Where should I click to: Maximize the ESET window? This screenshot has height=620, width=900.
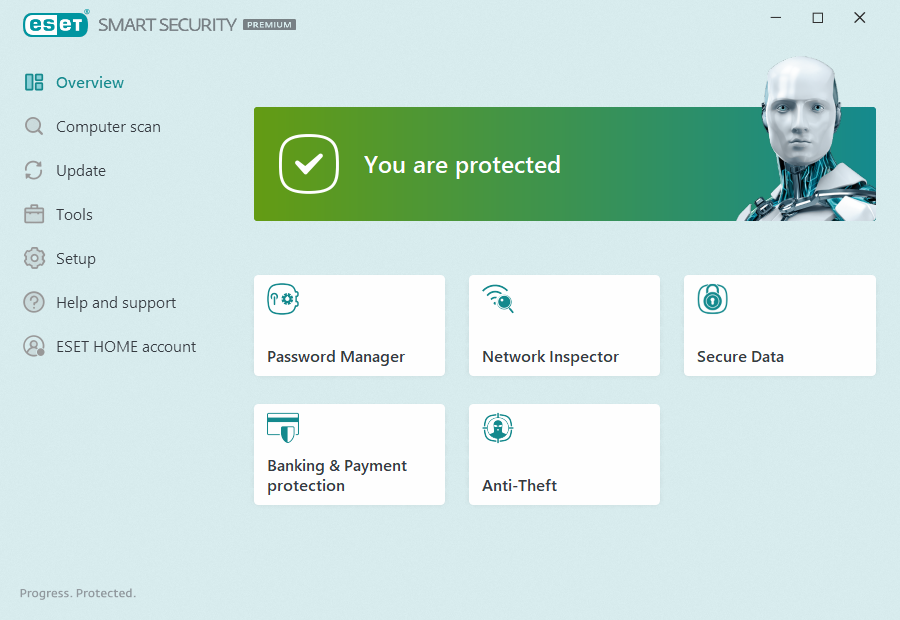click(818, 18)
